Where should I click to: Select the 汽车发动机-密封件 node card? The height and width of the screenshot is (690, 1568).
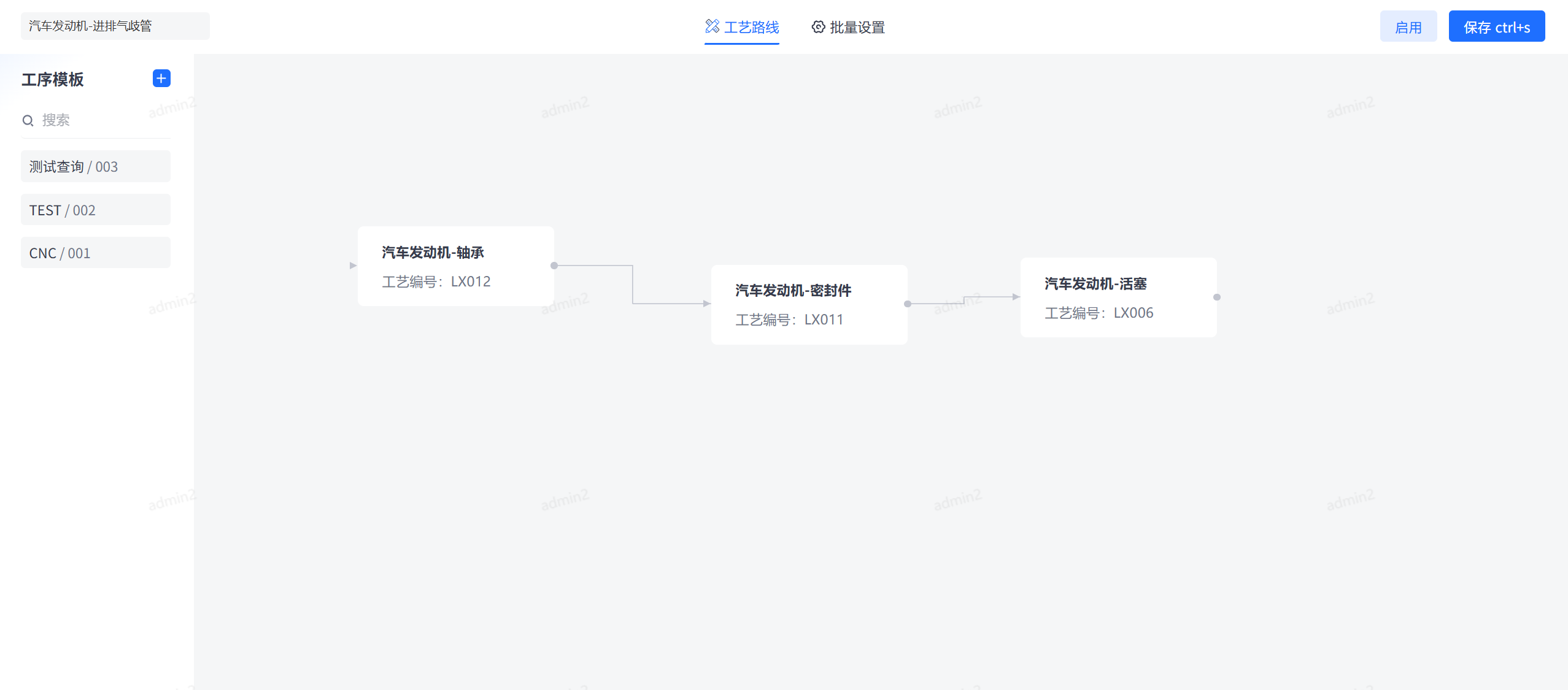[809, 305]
